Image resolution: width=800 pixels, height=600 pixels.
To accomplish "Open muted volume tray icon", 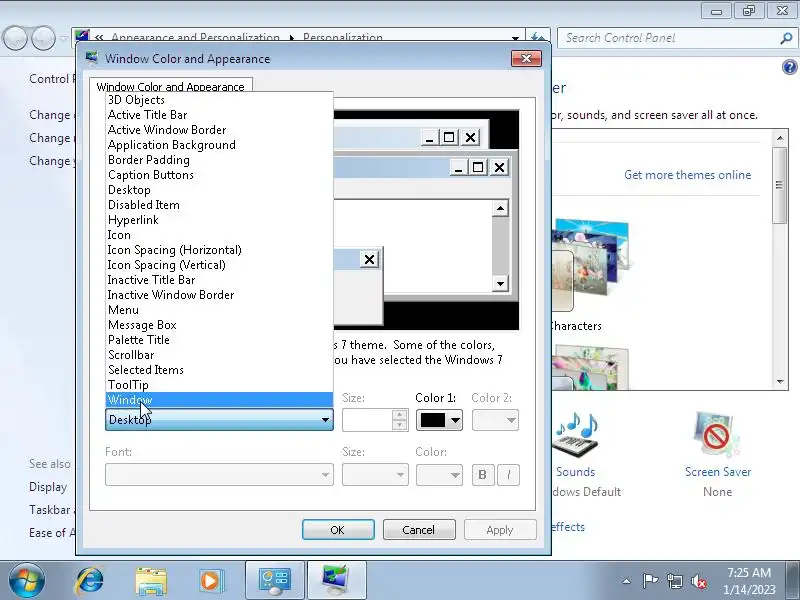I will tap(699, 581).
